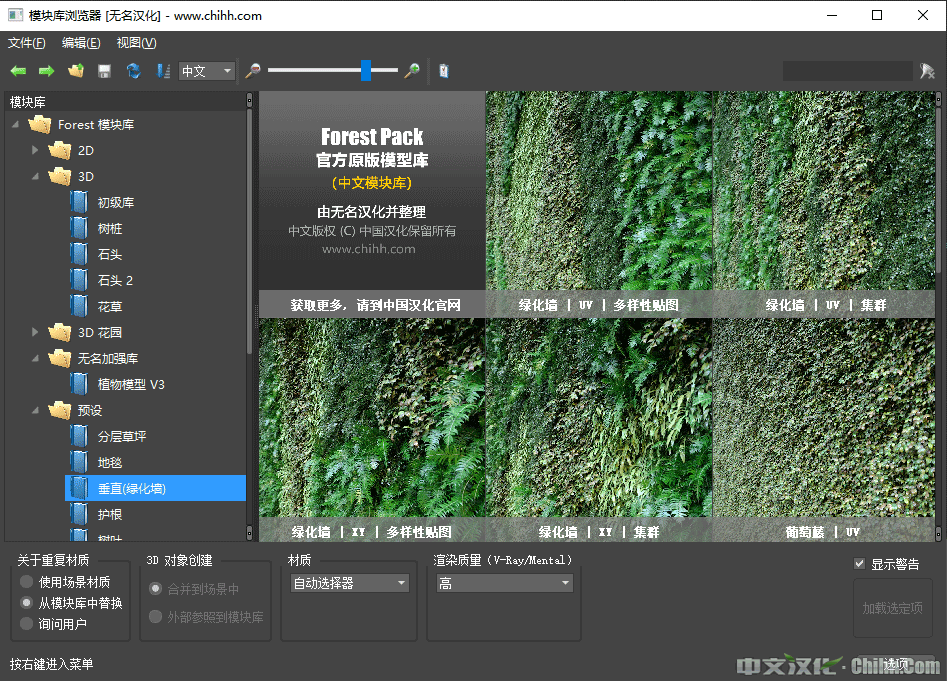Click the zoom-out magnifier icon

[253, 71]
